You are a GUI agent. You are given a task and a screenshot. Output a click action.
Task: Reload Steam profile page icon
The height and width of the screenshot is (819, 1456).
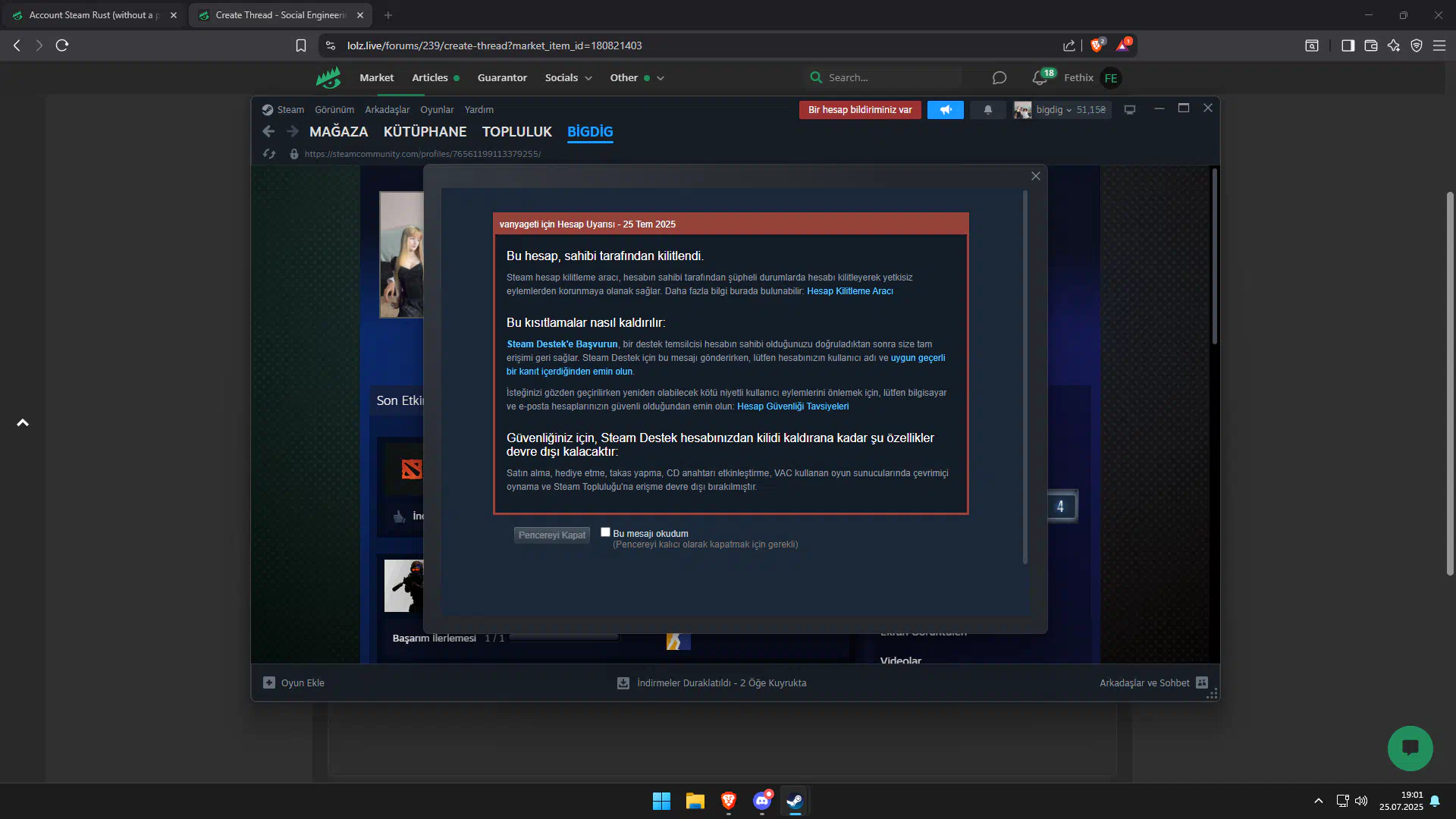(x=269, y=154)
